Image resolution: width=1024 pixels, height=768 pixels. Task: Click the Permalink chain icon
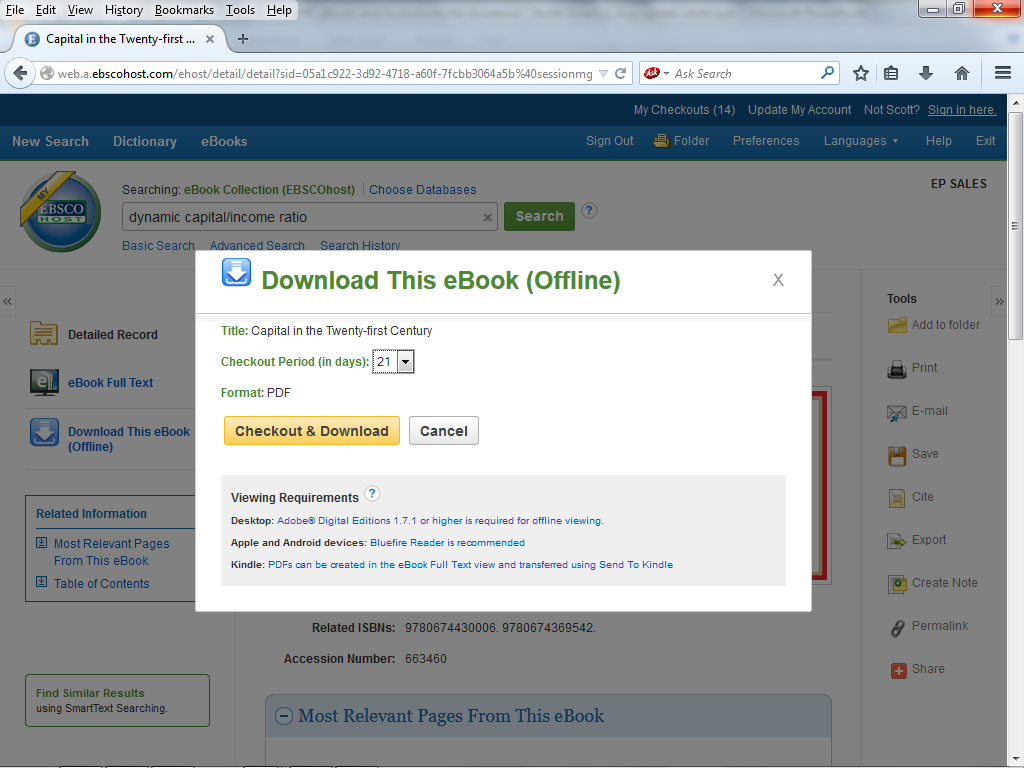pos(897,628)
